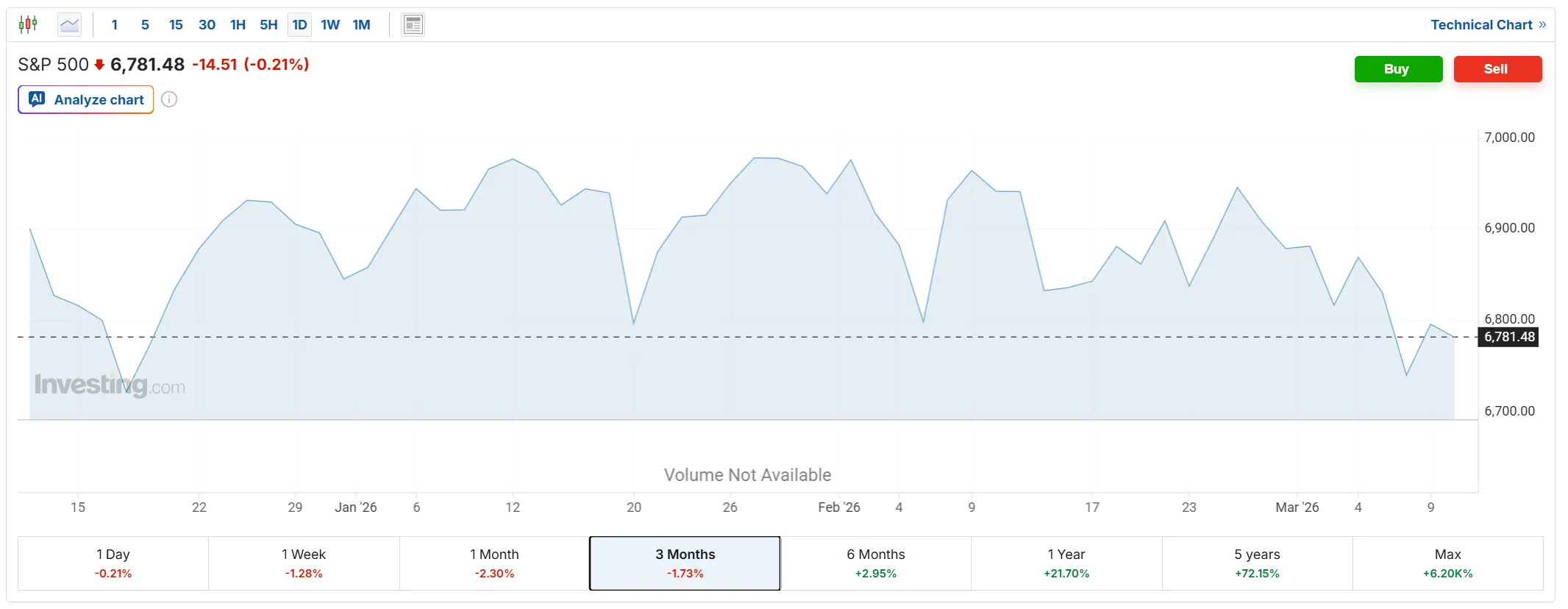
Task: Select the area chart type icon
Action: pos(70,25)
